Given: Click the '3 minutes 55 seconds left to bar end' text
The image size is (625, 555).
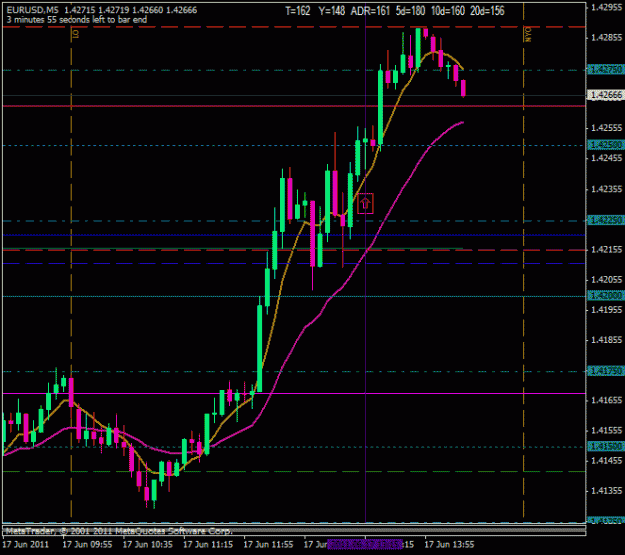Looking at the screenshot, I should [x=77, y=20].
